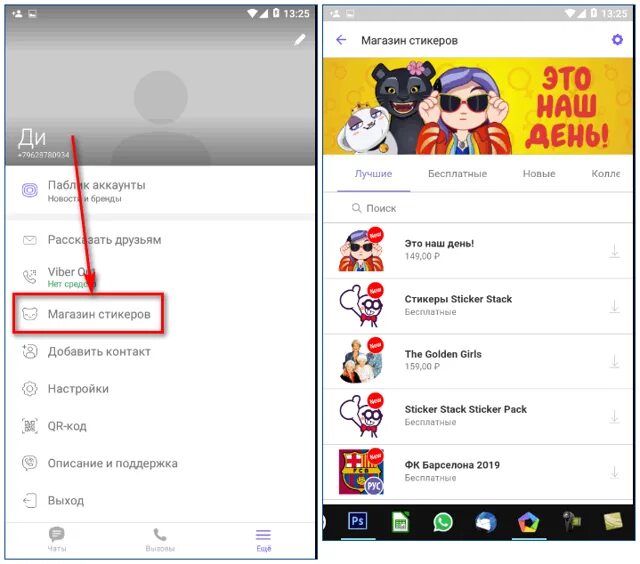
Task: Click the Поиск search field
Action: pos(478,208)
